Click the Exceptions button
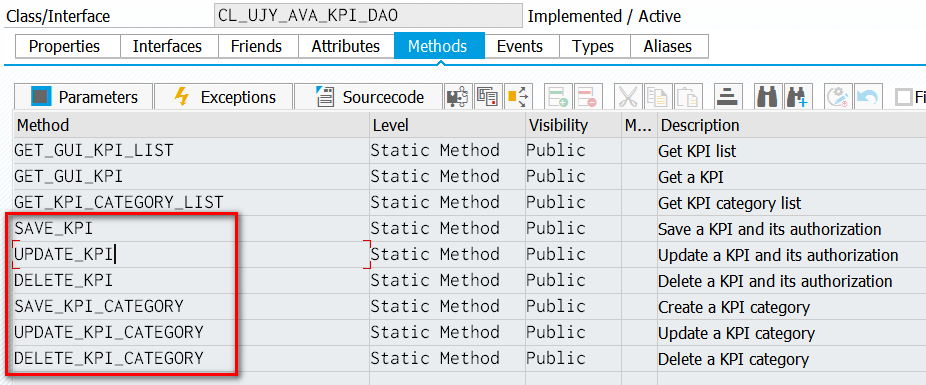926x385 pixels. point(224,97)
